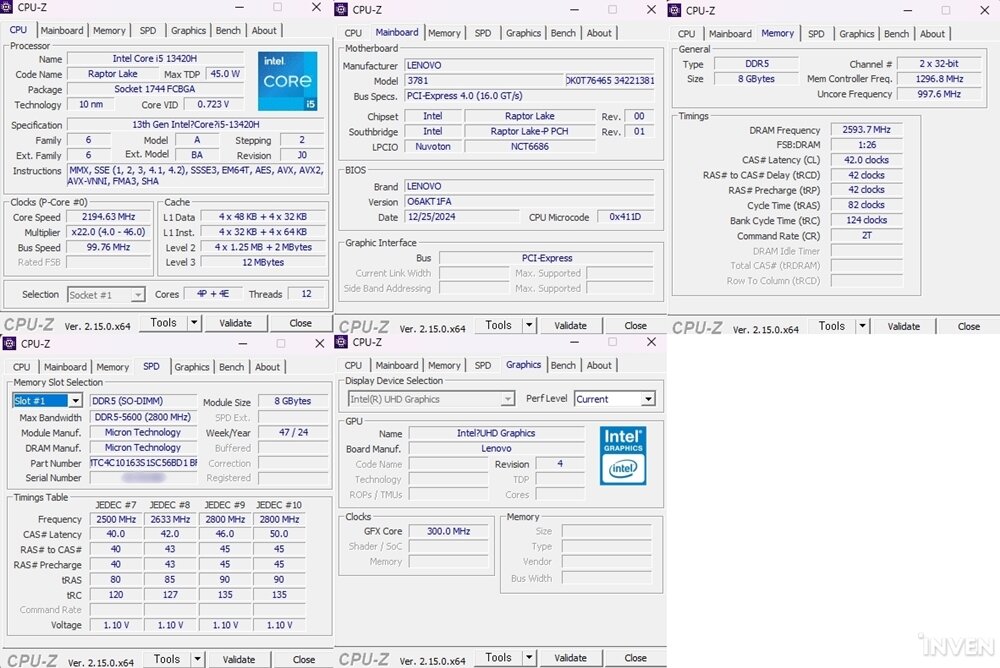
Task: Click the GFX Core clock value "300.0 MHz"
Action: point(448,531)
